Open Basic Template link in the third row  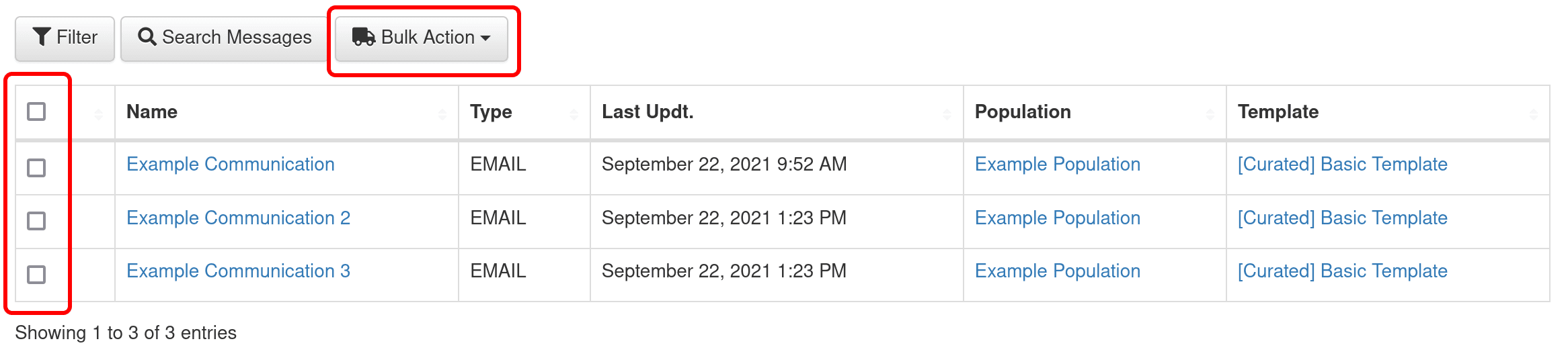pos(1342,271)
